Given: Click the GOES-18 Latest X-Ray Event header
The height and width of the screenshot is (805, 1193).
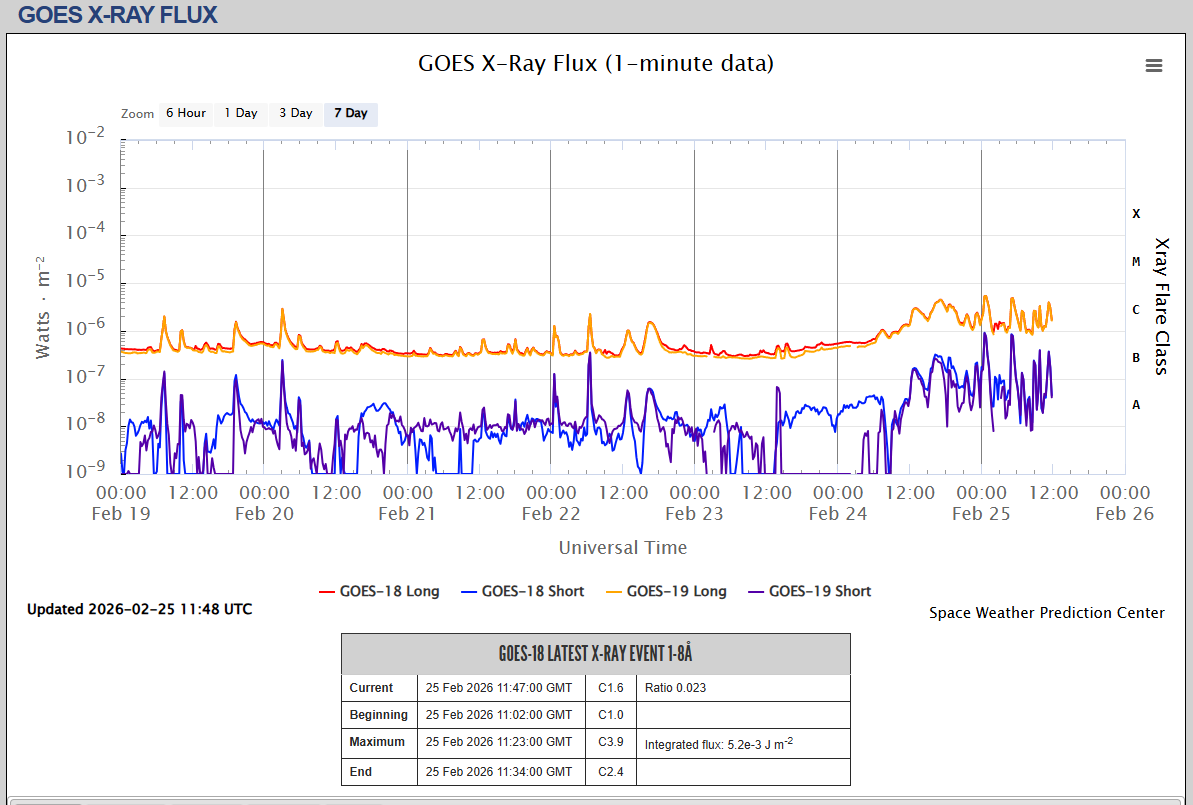Looking at the screenshot, I should (x=595, y=654).
